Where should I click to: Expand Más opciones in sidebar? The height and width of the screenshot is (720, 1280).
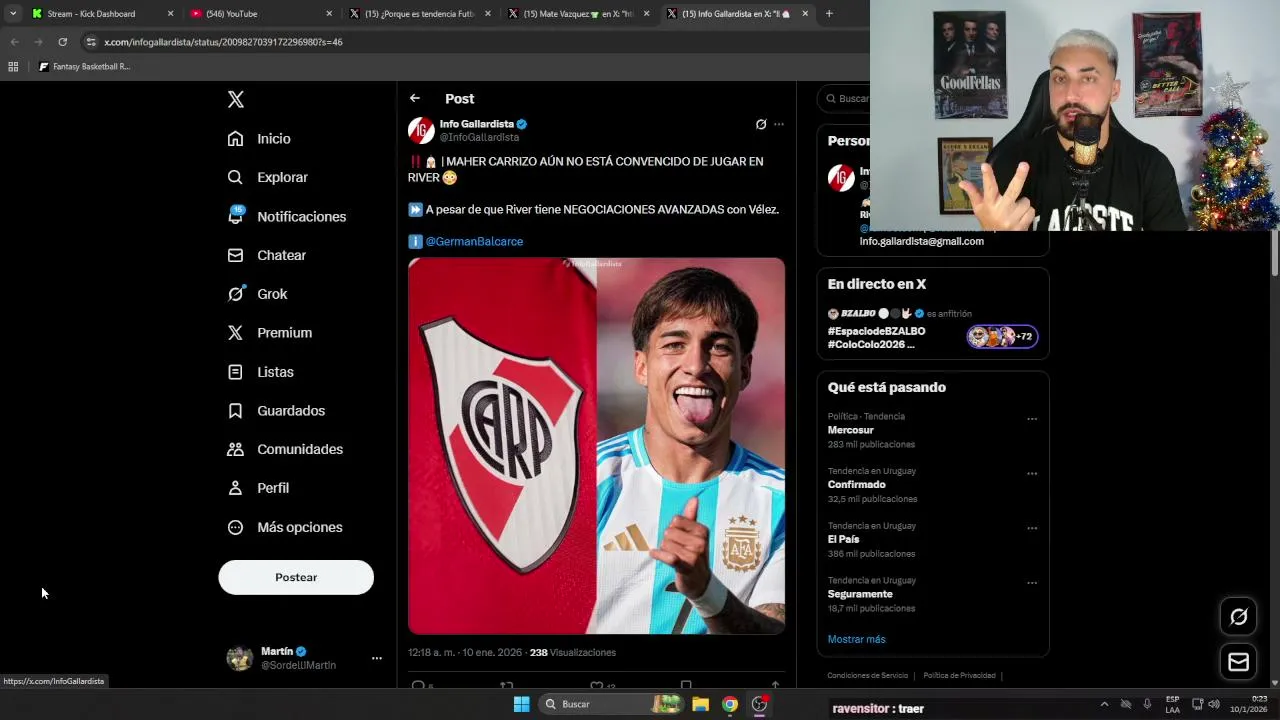pyautogui.click(x=285, y=527)
